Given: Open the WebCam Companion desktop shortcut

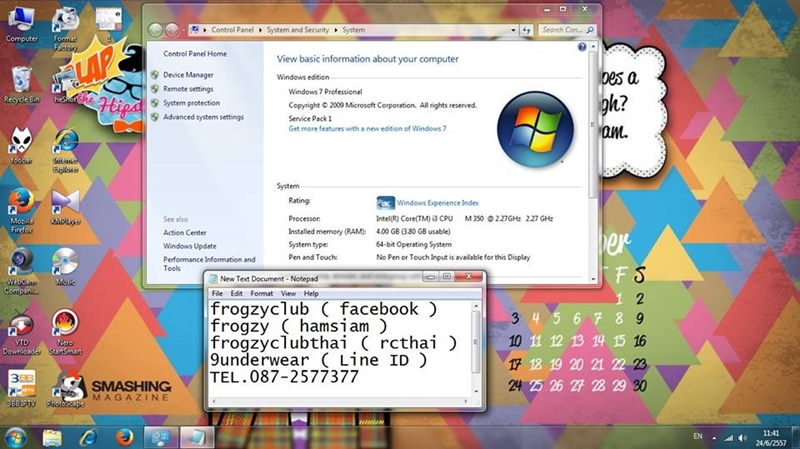Looking at the screenshot, I should tap(21, 271).
